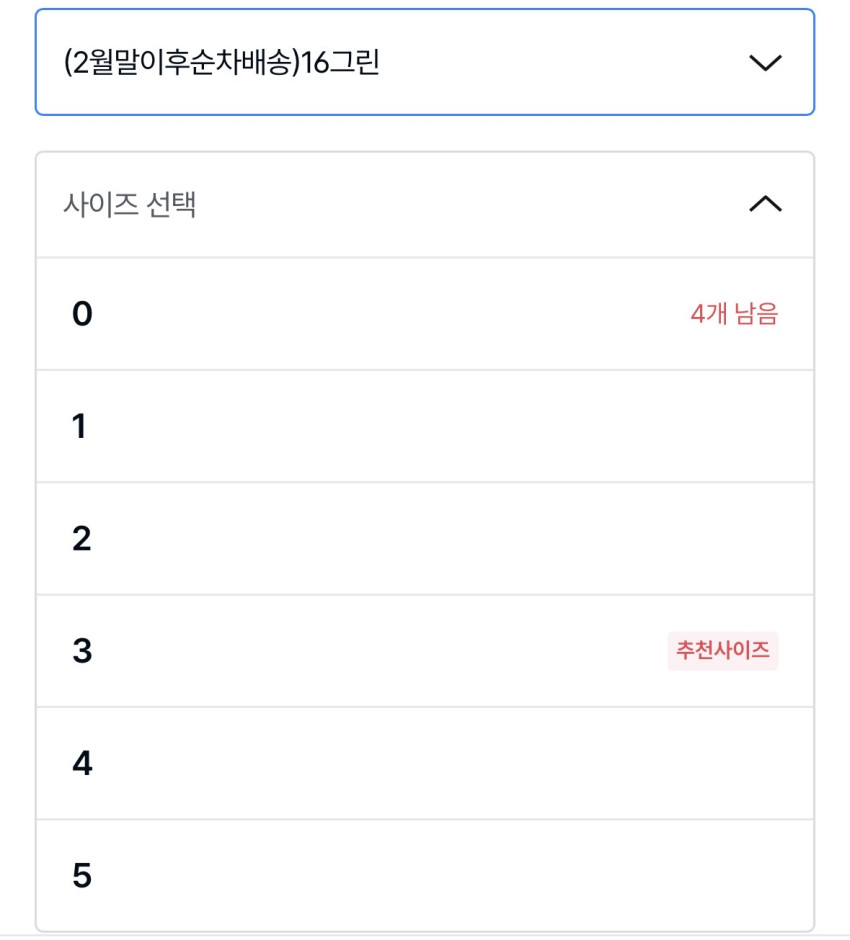
Task: Click the bold digit 4 label
Action: tap(82, 764)
